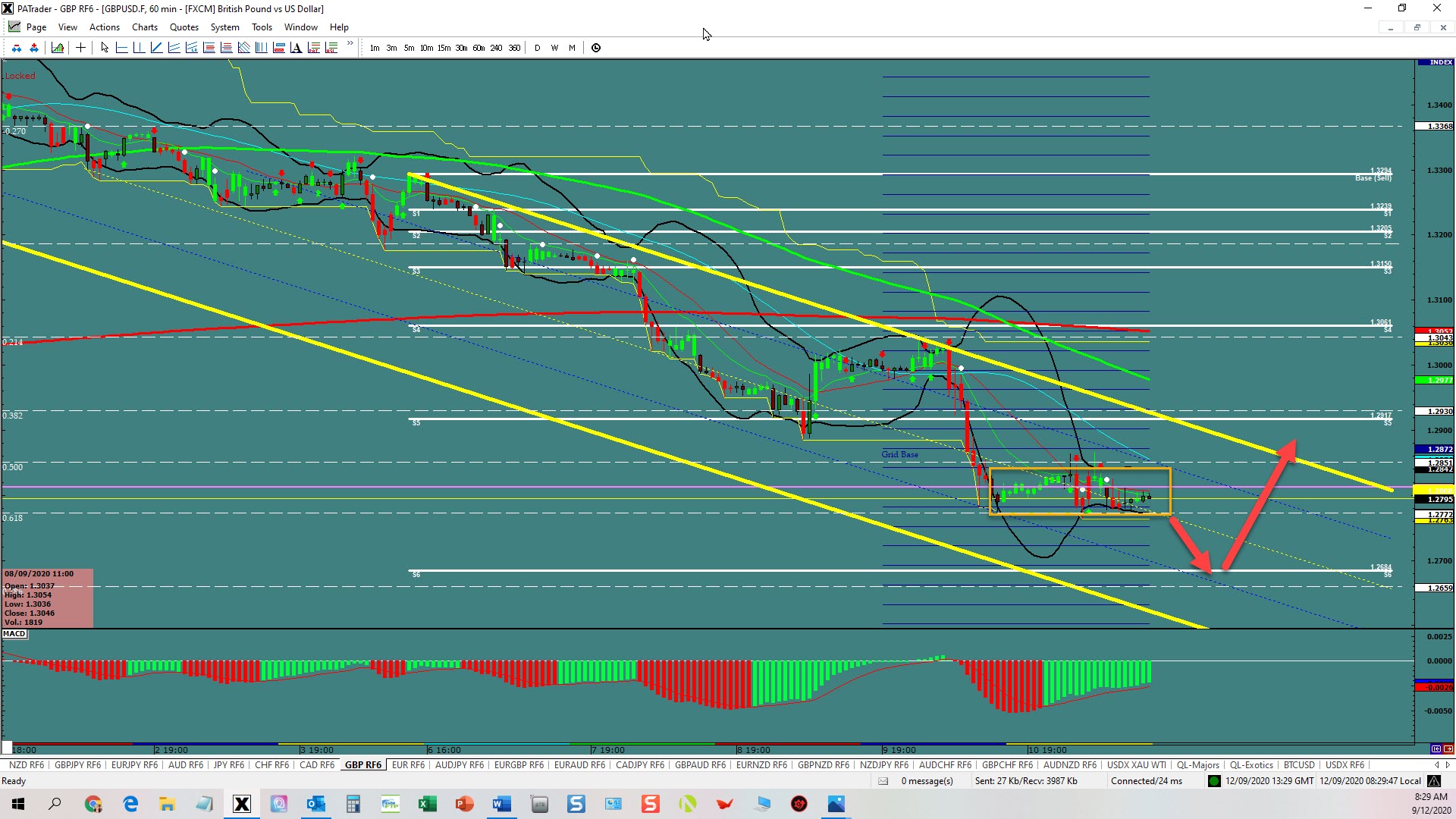
Task: Open the System menu
Action: click(224, 27)
